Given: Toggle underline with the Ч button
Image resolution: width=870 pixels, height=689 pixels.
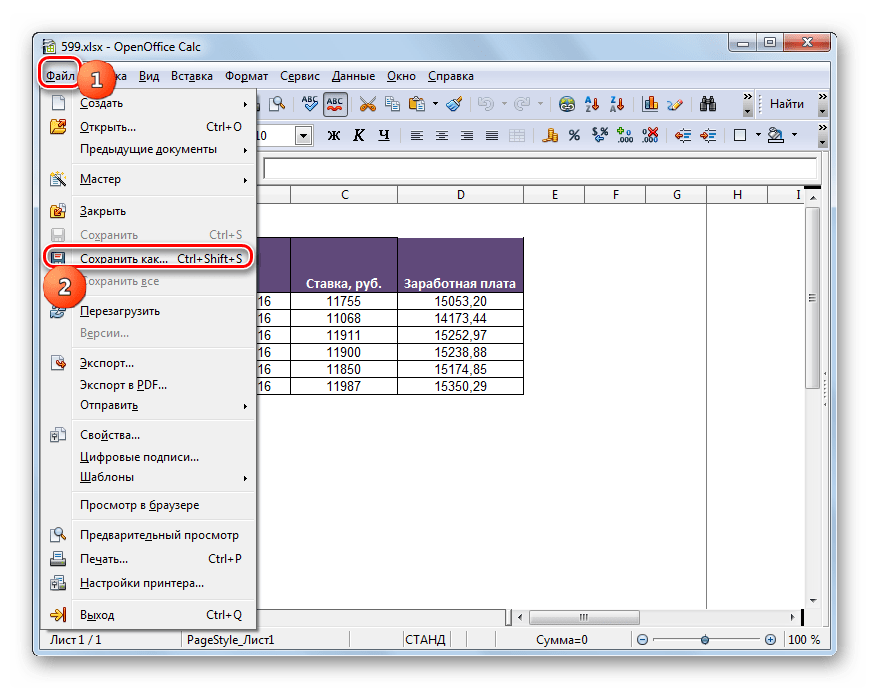Looking at the screenshot, I should pos(384,135).
